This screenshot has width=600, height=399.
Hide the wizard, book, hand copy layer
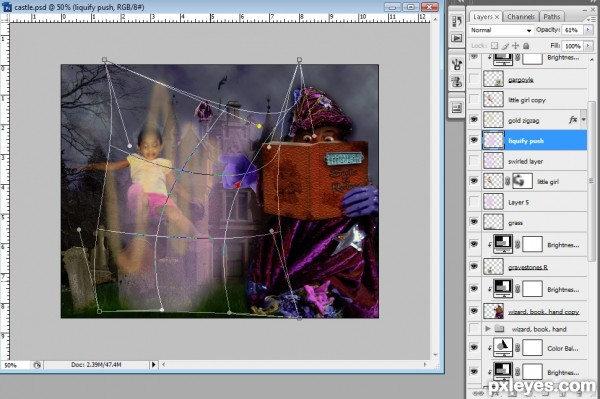pyautogui.click(x=474, y=311)
